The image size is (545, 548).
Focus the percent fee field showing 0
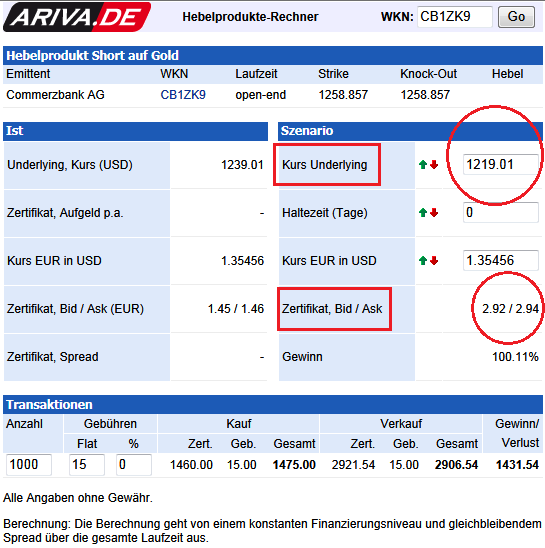click(134, 465)
